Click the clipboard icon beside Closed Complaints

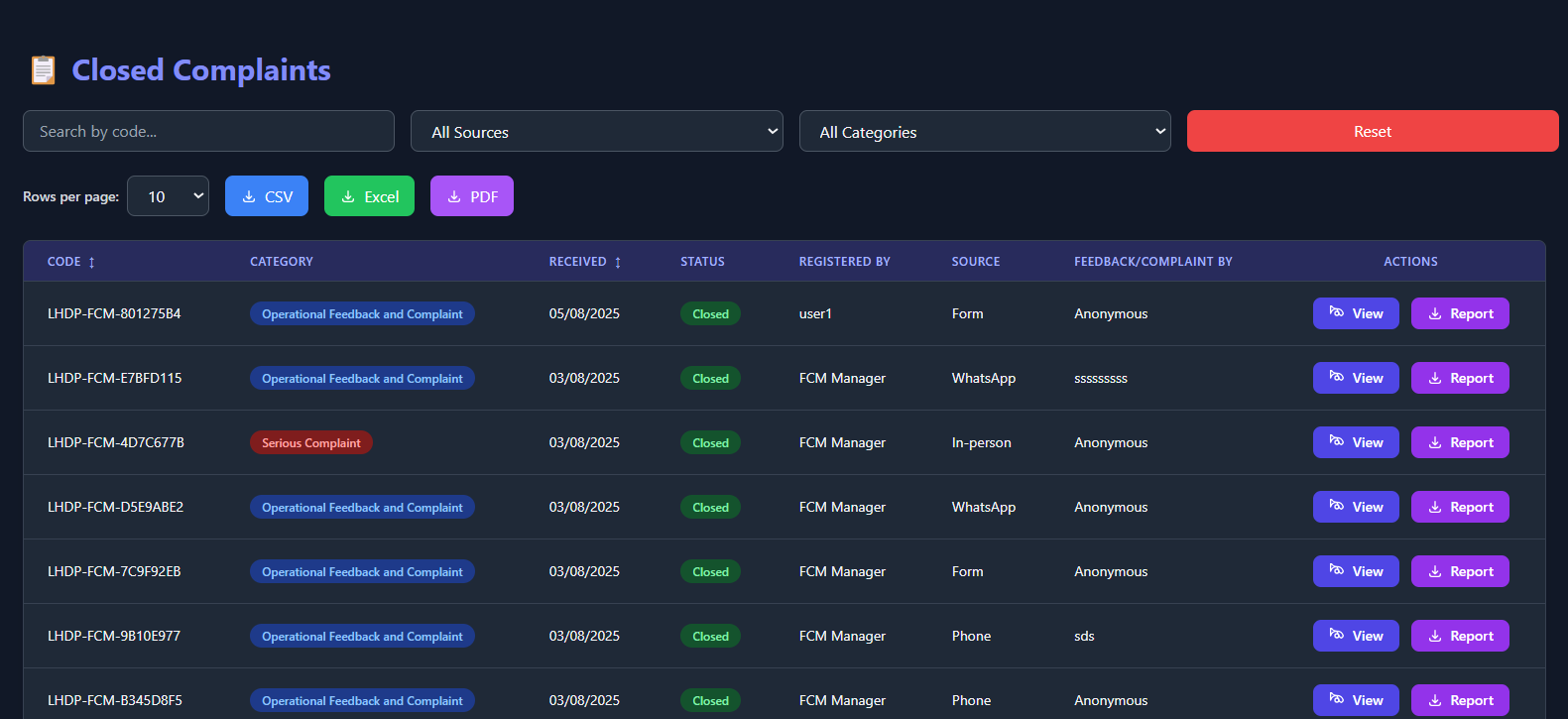pos(43,70)
